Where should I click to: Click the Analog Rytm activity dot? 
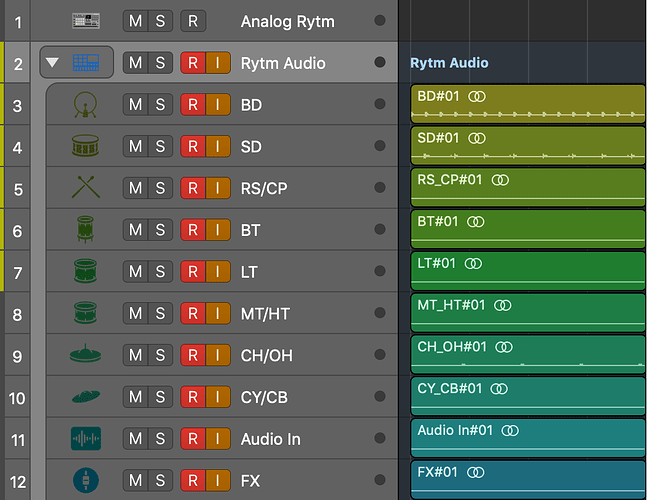[380, 20]
